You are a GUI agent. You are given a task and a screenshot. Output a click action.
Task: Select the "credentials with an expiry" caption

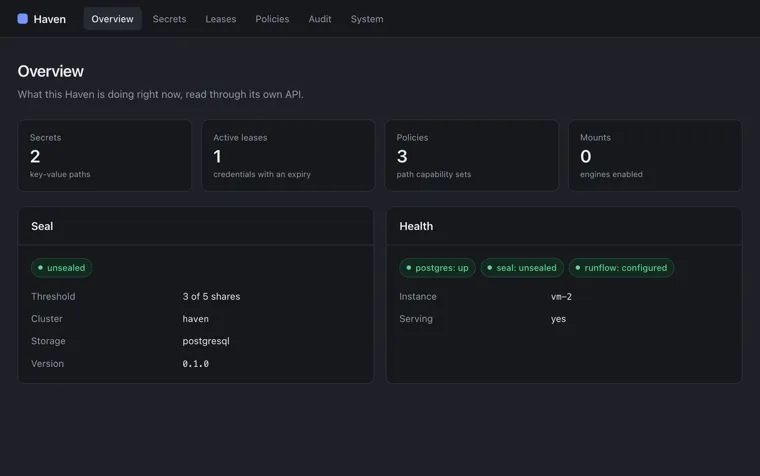coord(262,174)
